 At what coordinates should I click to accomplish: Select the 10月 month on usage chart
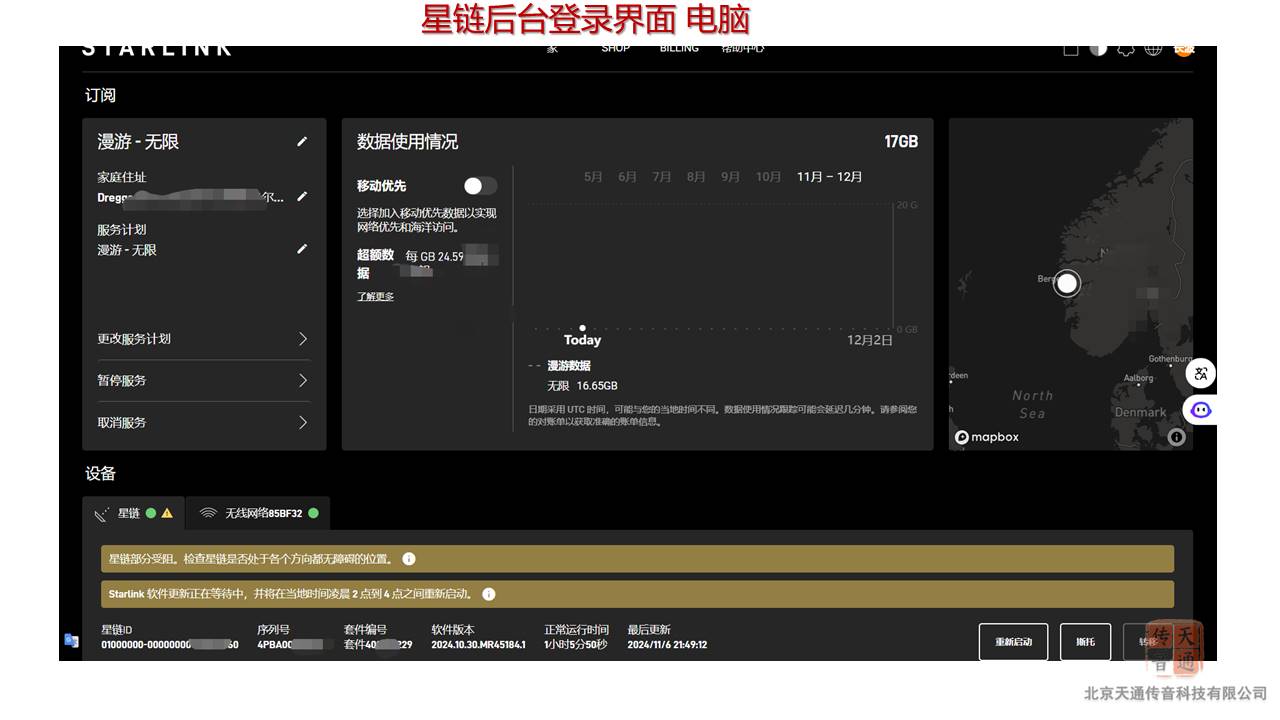point(768,177)
